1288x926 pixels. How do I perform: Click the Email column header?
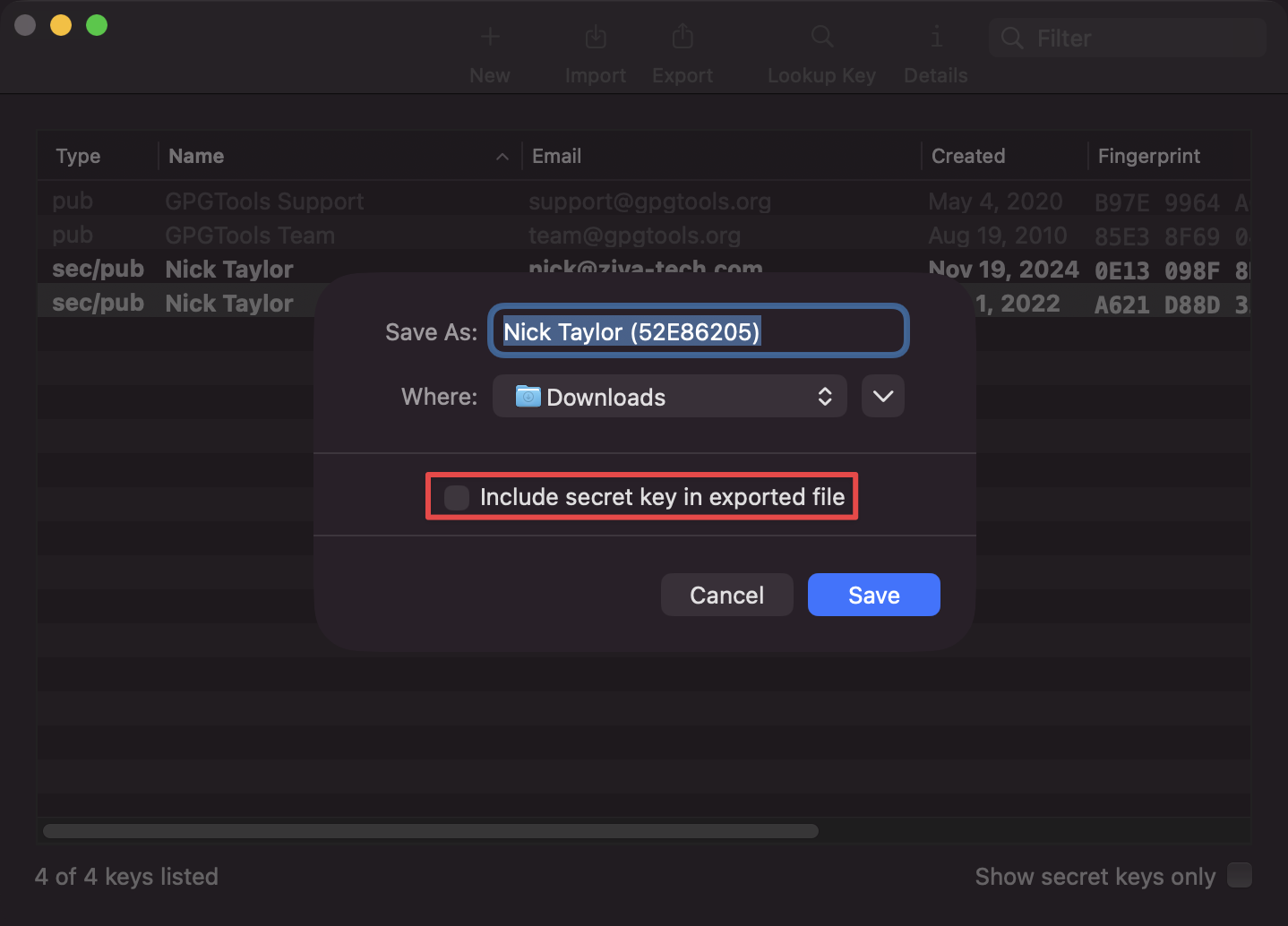[x=557, y=156]
